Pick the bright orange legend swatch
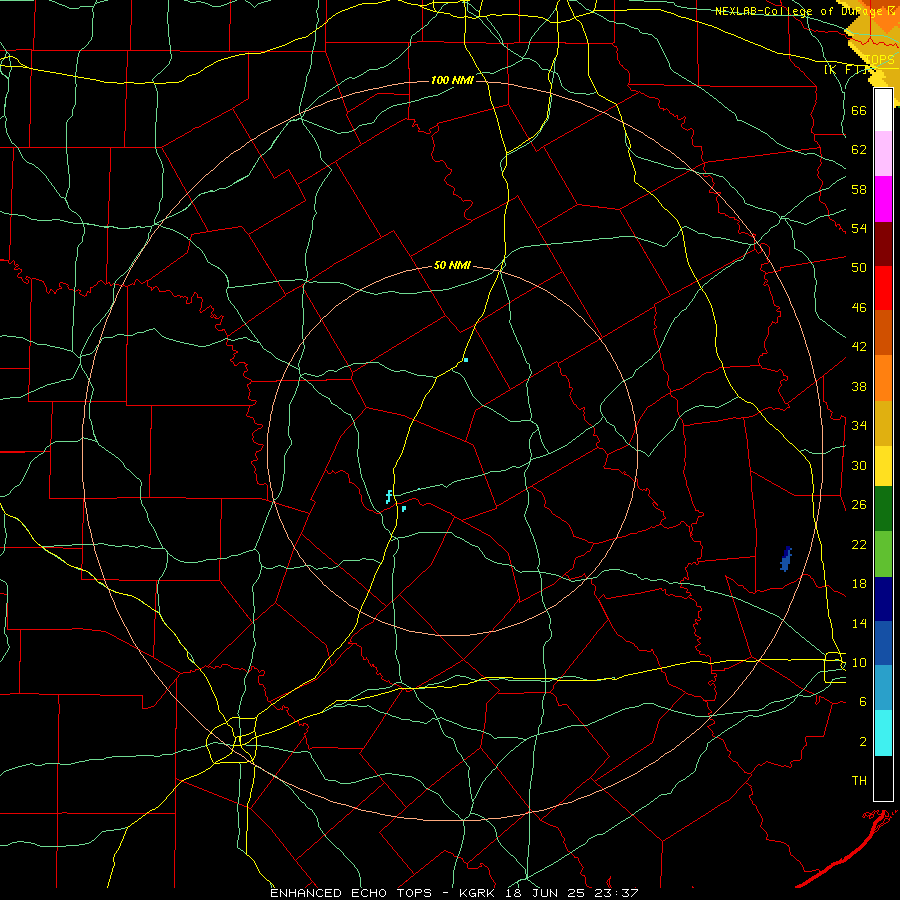The width and height of the screenshot is (900, 900). tap(883, 378)
